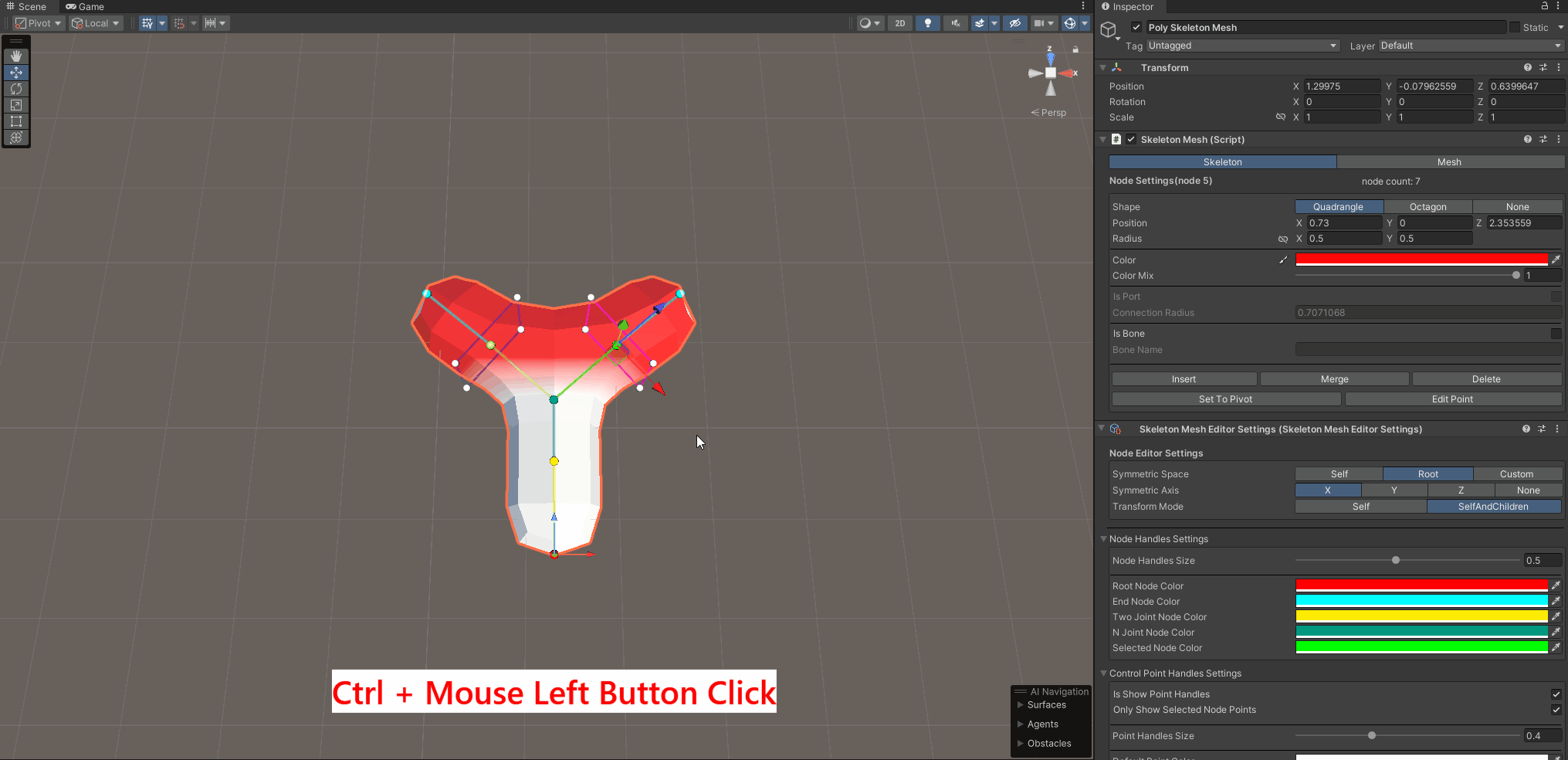Screen dimensions: 1568x760
Task: Open the Tag dropdown
Action: pos(1241,46)
